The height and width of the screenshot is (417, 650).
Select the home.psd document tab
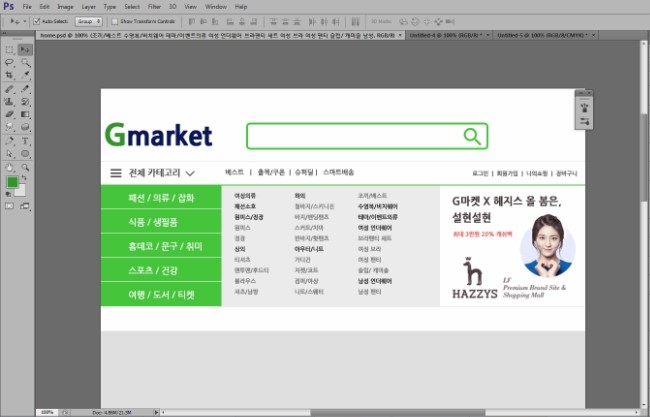tap(218, 36)
